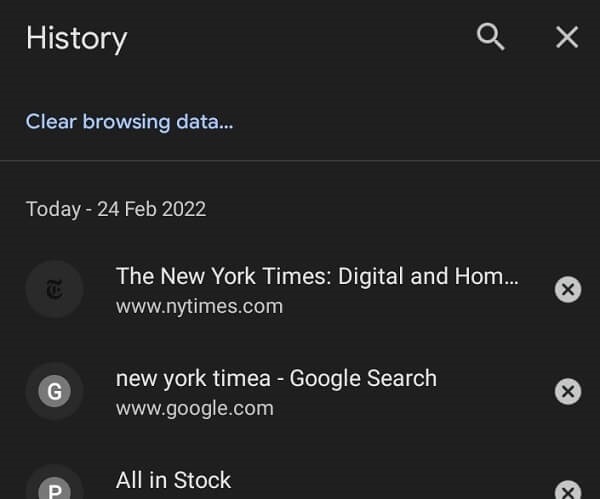Click the New York Times favicon
Screen dimensions: 600x499
point(54,291)
